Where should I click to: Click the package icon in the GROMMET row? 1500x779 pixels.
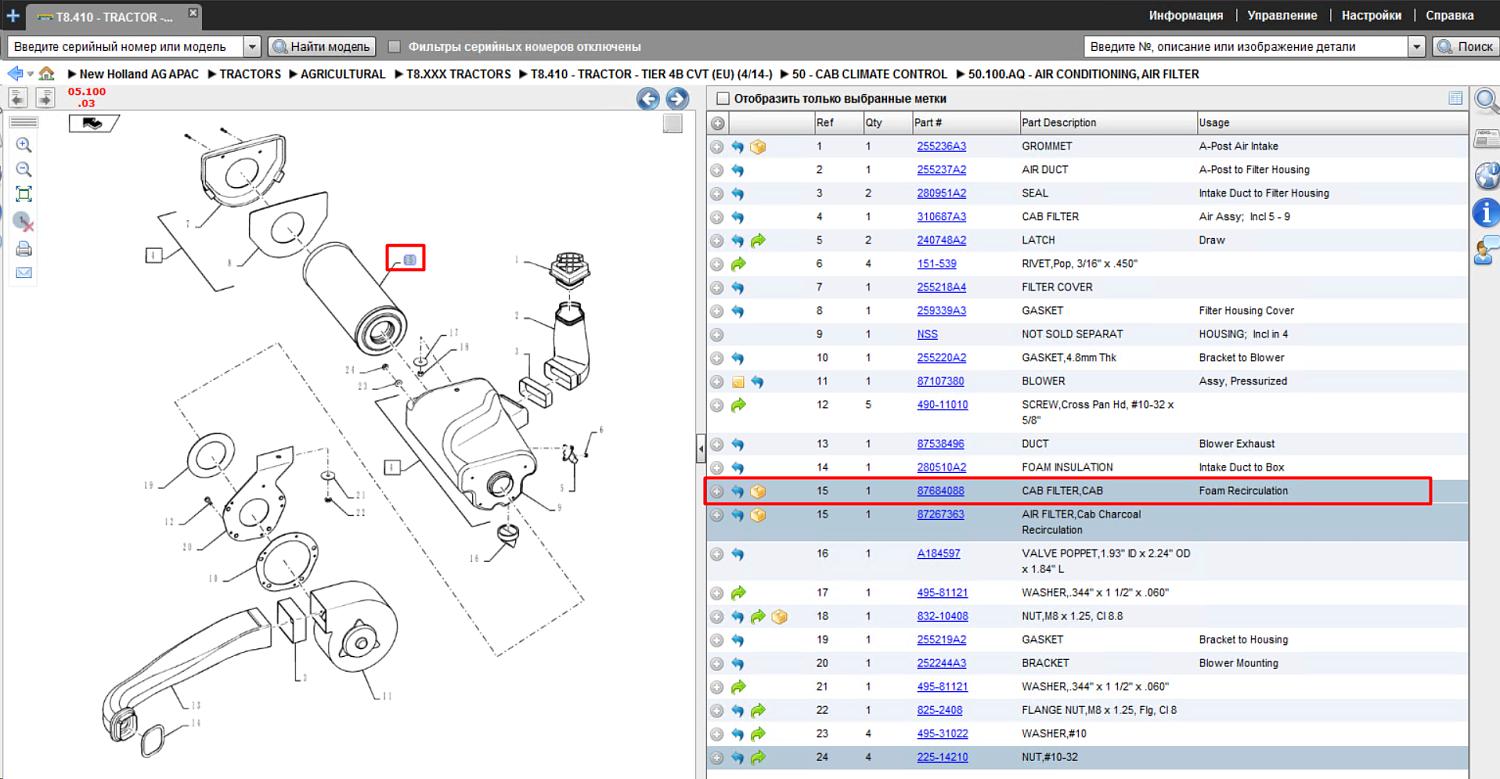click(x=758, y=147)
